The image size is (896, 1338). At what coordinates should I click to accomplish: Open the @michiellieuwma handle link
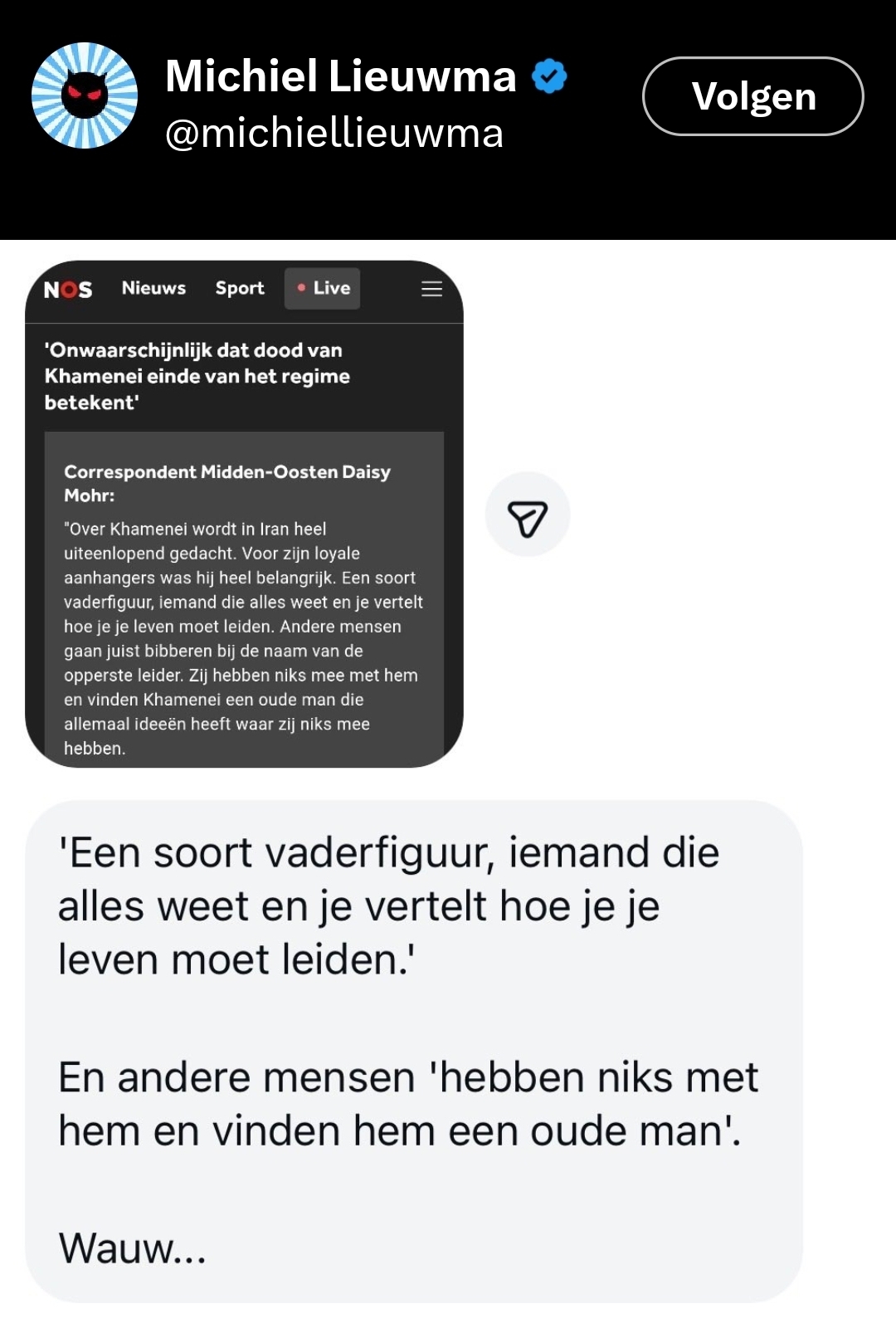334,133
